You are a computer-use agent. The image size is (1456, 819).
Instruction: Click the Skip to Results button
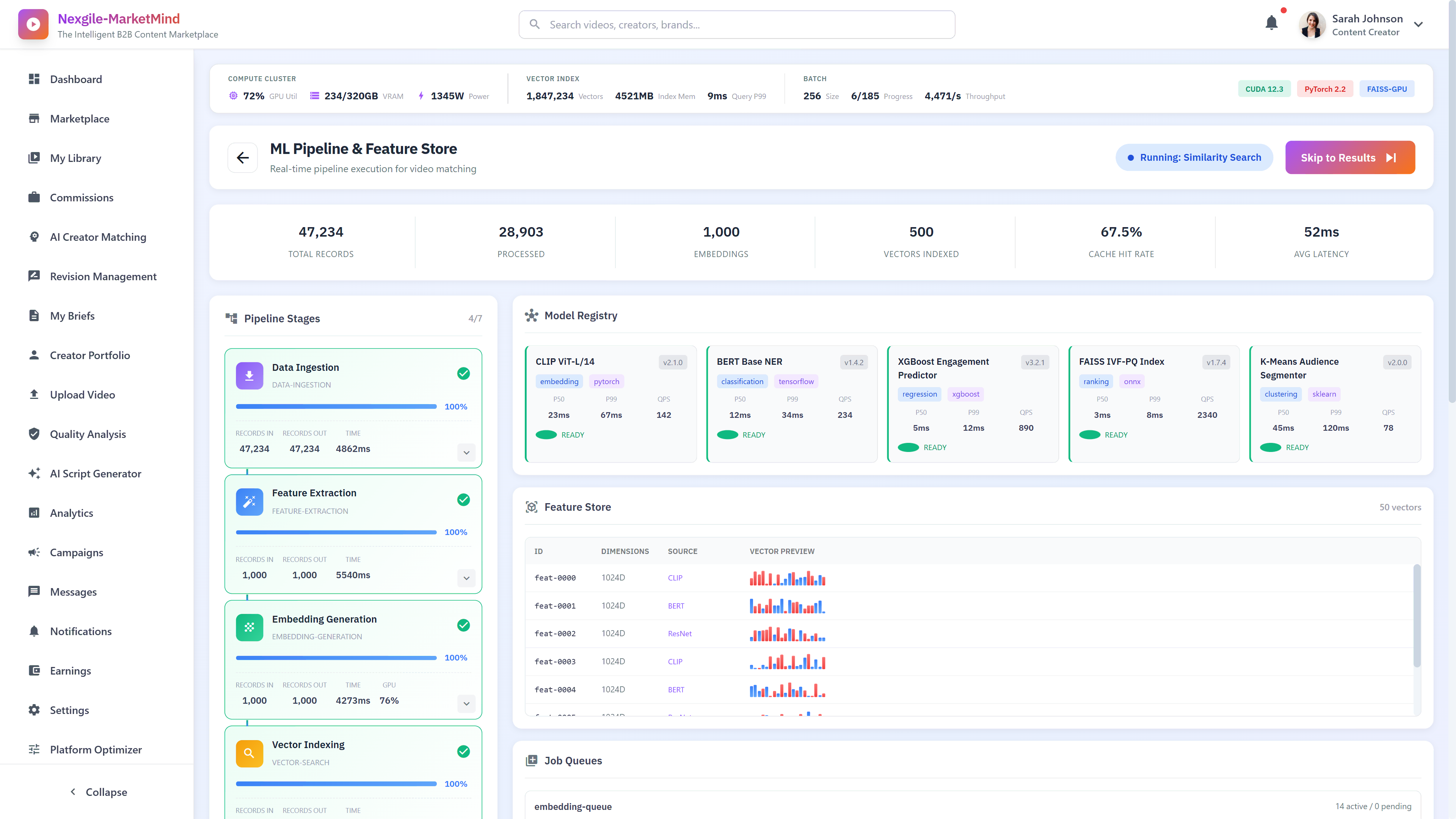pyautogui.click(x=1350, y=157)
